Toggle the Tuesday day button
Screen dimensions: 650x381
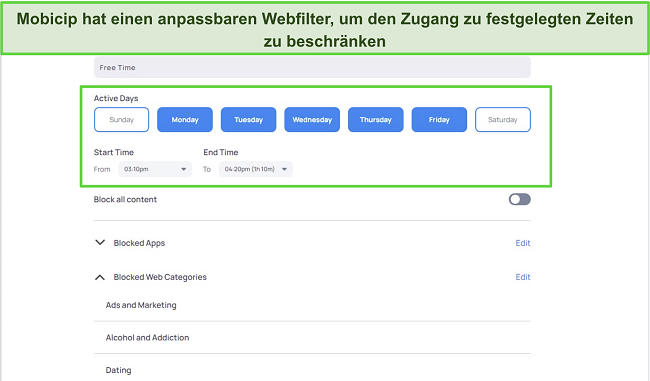[x=248, y=120]
